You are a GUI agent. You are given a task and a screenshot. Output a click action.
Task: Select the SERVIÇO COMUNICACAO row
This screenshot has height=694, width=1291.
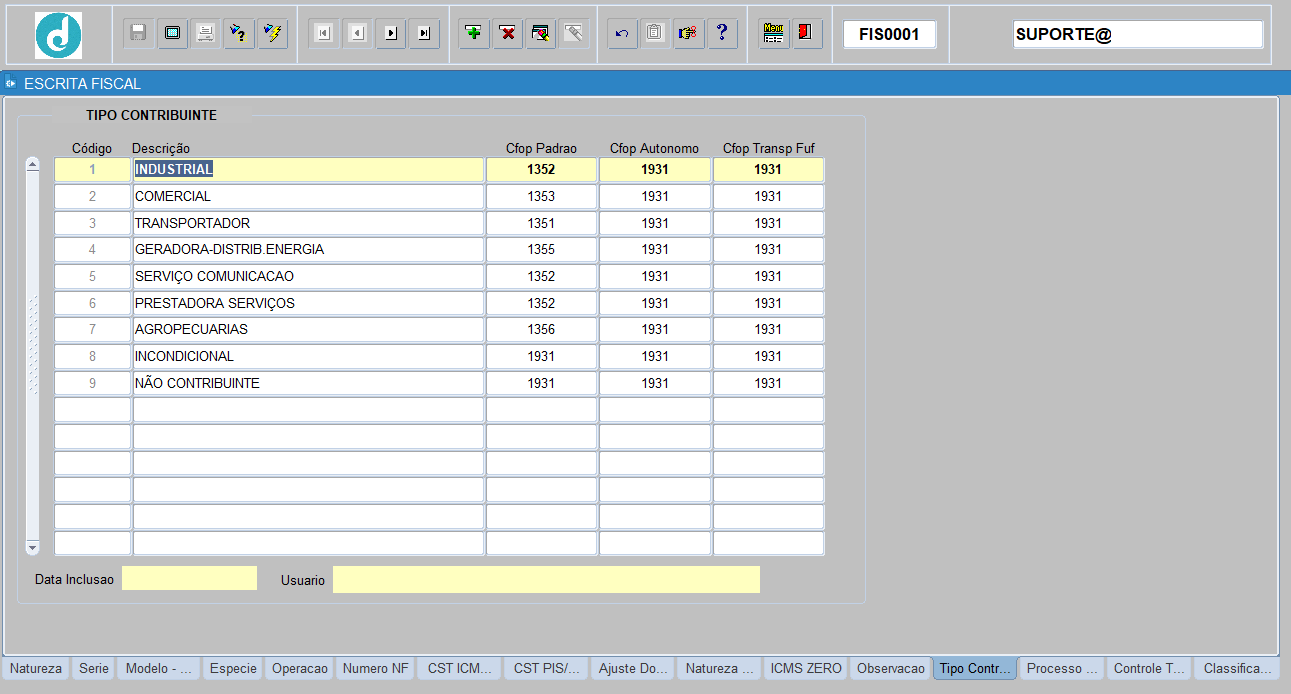(308, 277)
